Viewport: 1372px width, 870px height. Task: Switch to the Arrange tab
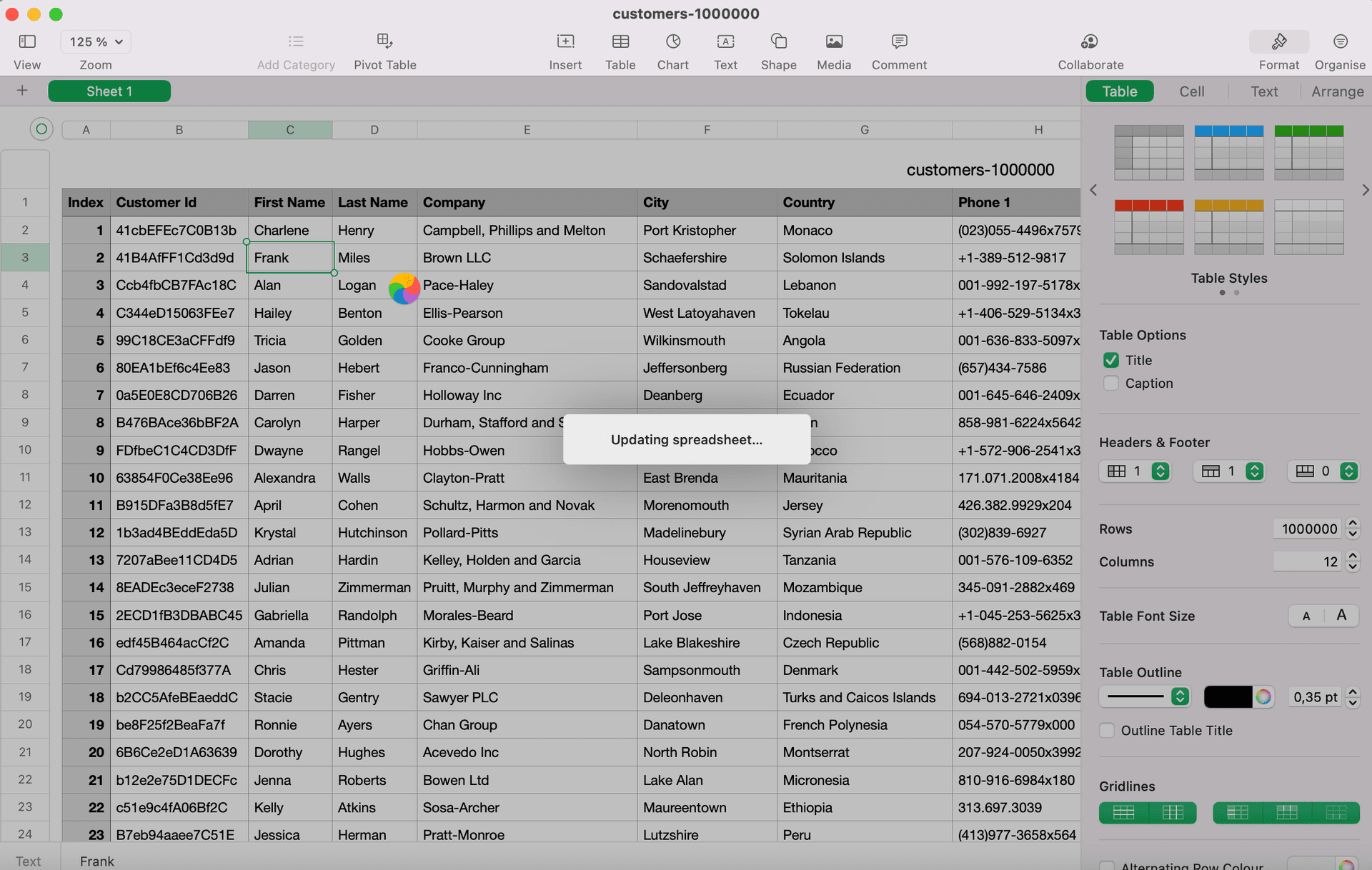click(1337, 91)
